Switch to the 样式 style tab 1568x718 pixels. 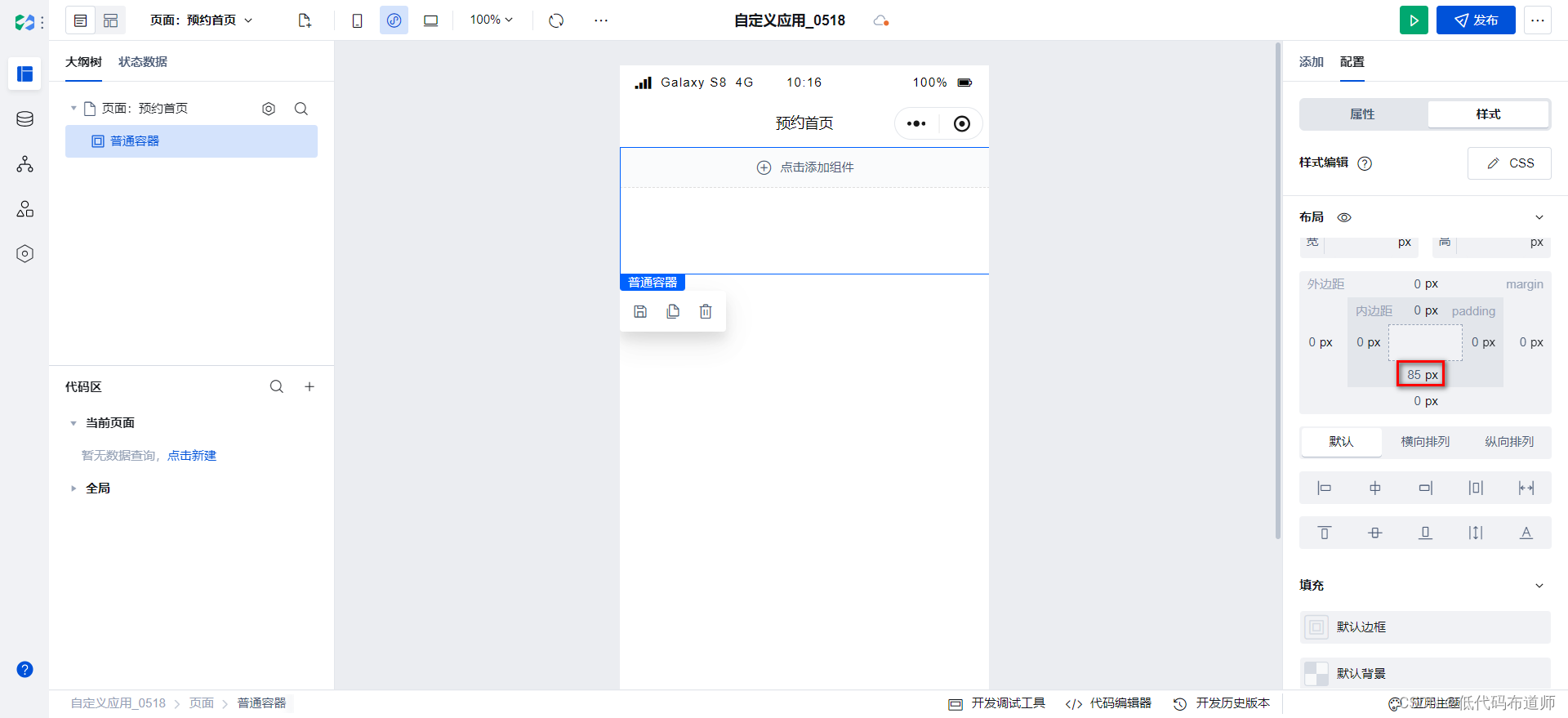point(1488,114)
